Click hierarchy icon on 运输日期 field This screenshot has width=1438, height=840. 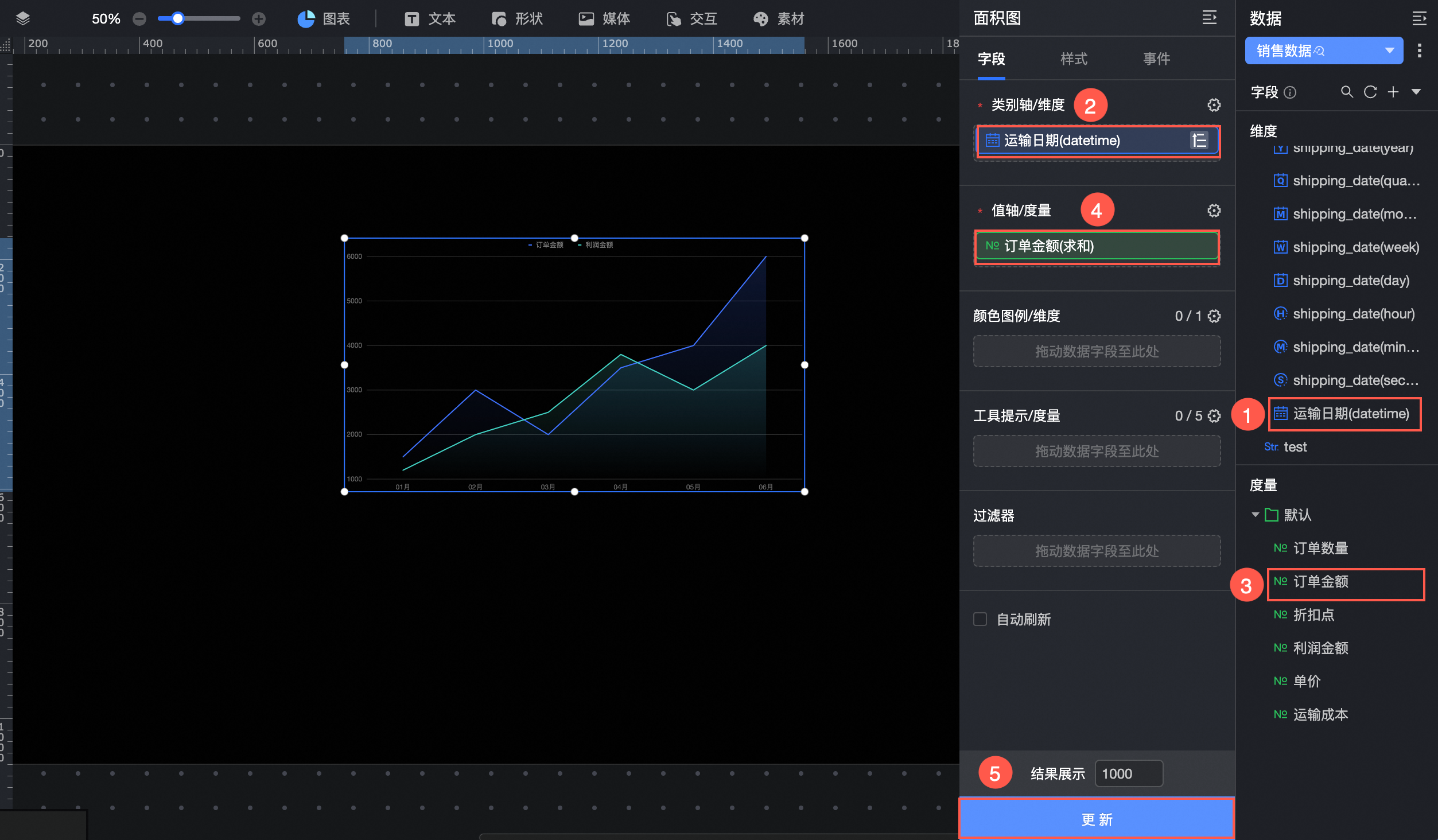tap(1199, 141)
